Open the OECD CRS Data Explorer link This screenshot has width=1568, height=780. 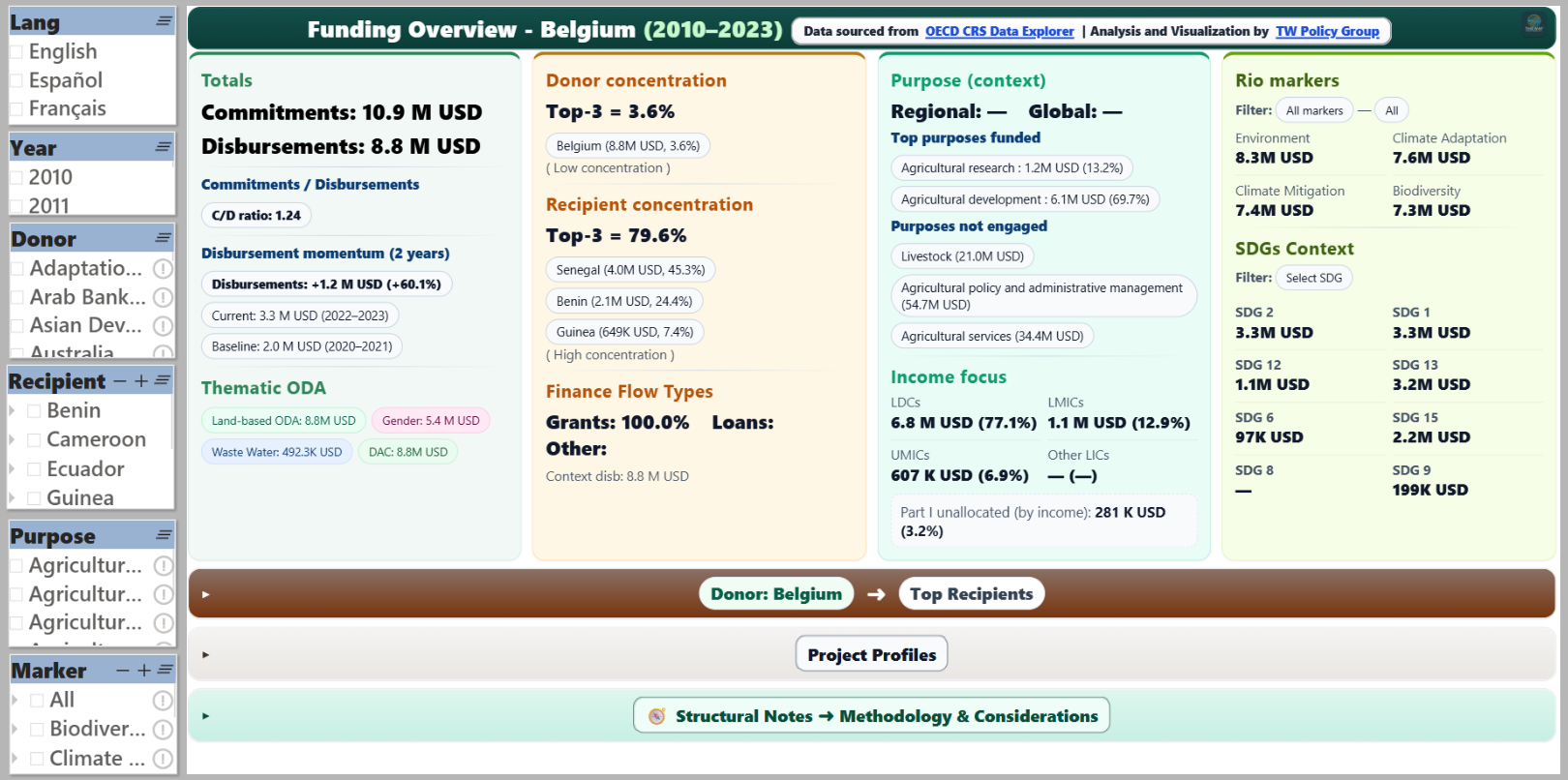click(1000, 31)
